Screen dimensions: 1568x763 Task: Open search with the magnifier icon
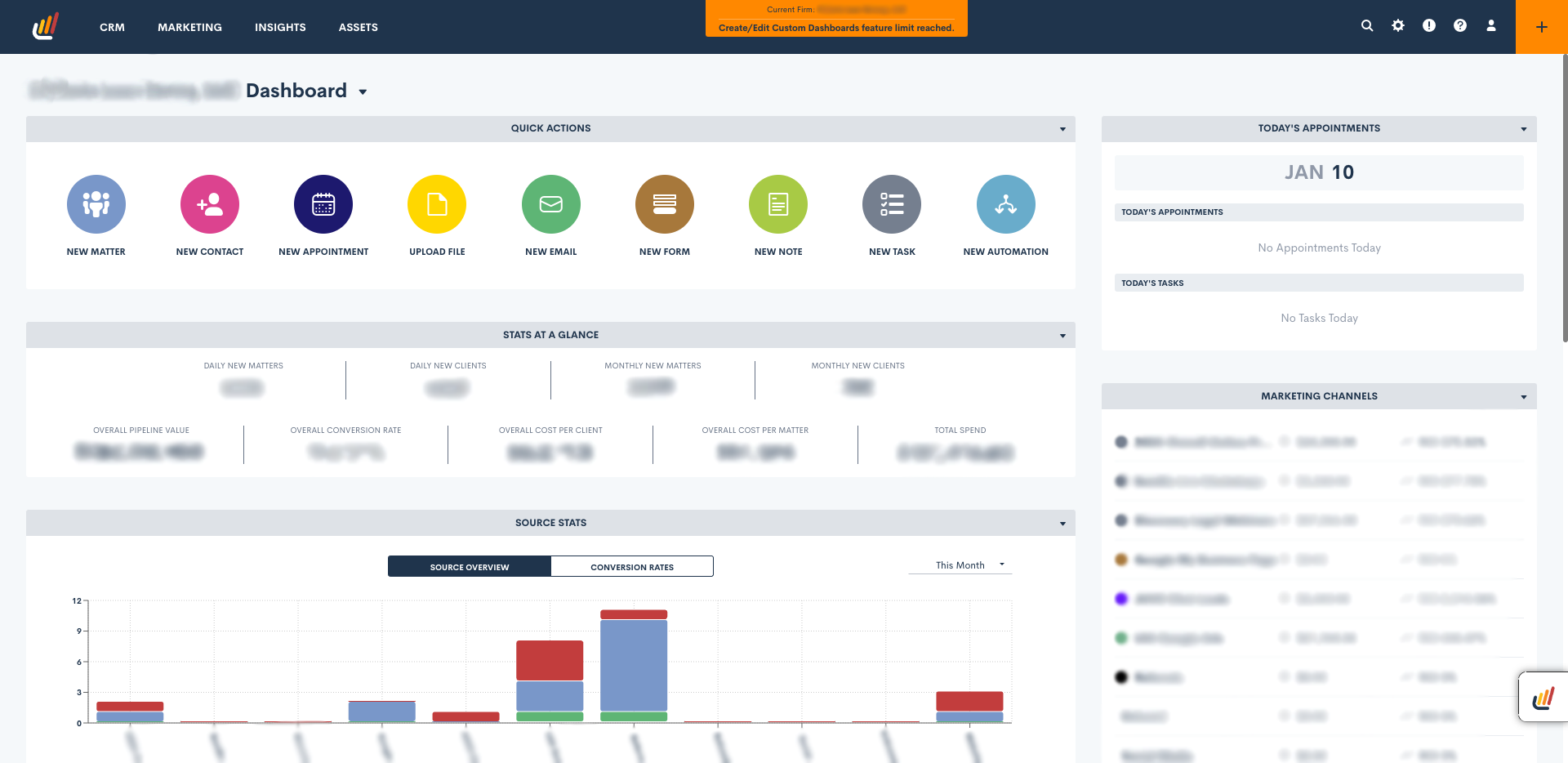click(x=1367, y=26)
